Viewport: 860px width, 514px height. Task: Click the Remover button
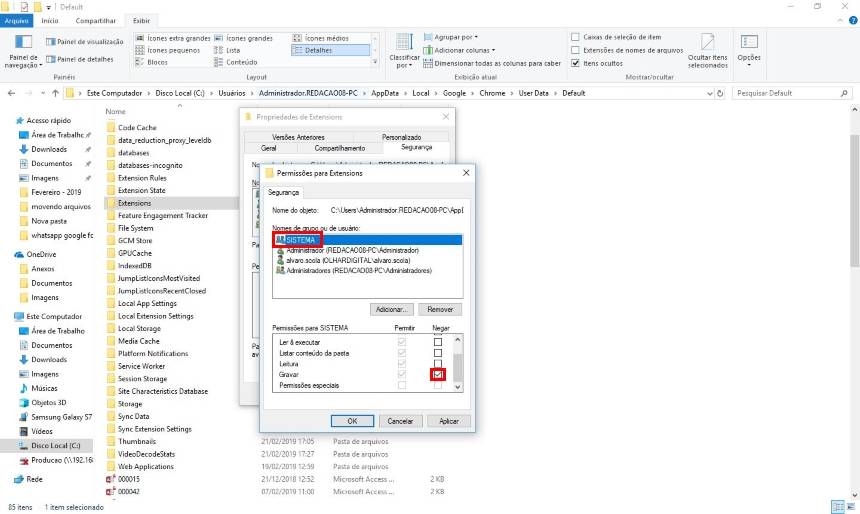tap(440, 309)
